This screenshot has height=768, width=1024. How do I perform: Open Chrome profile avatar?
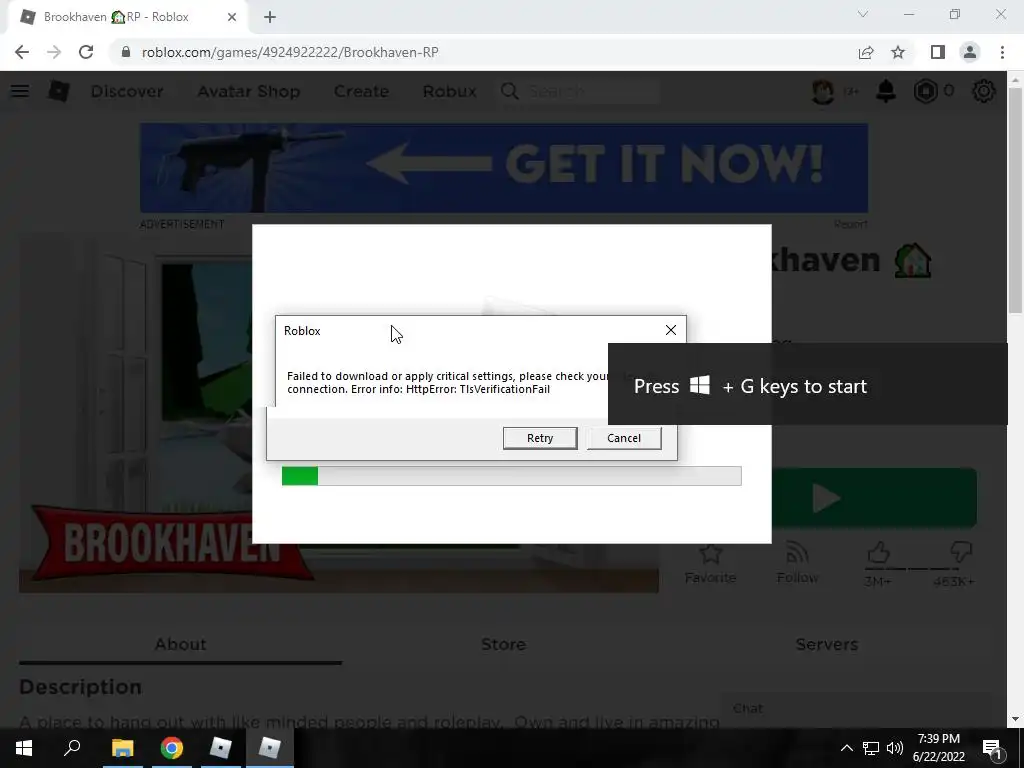click(970, 52)
